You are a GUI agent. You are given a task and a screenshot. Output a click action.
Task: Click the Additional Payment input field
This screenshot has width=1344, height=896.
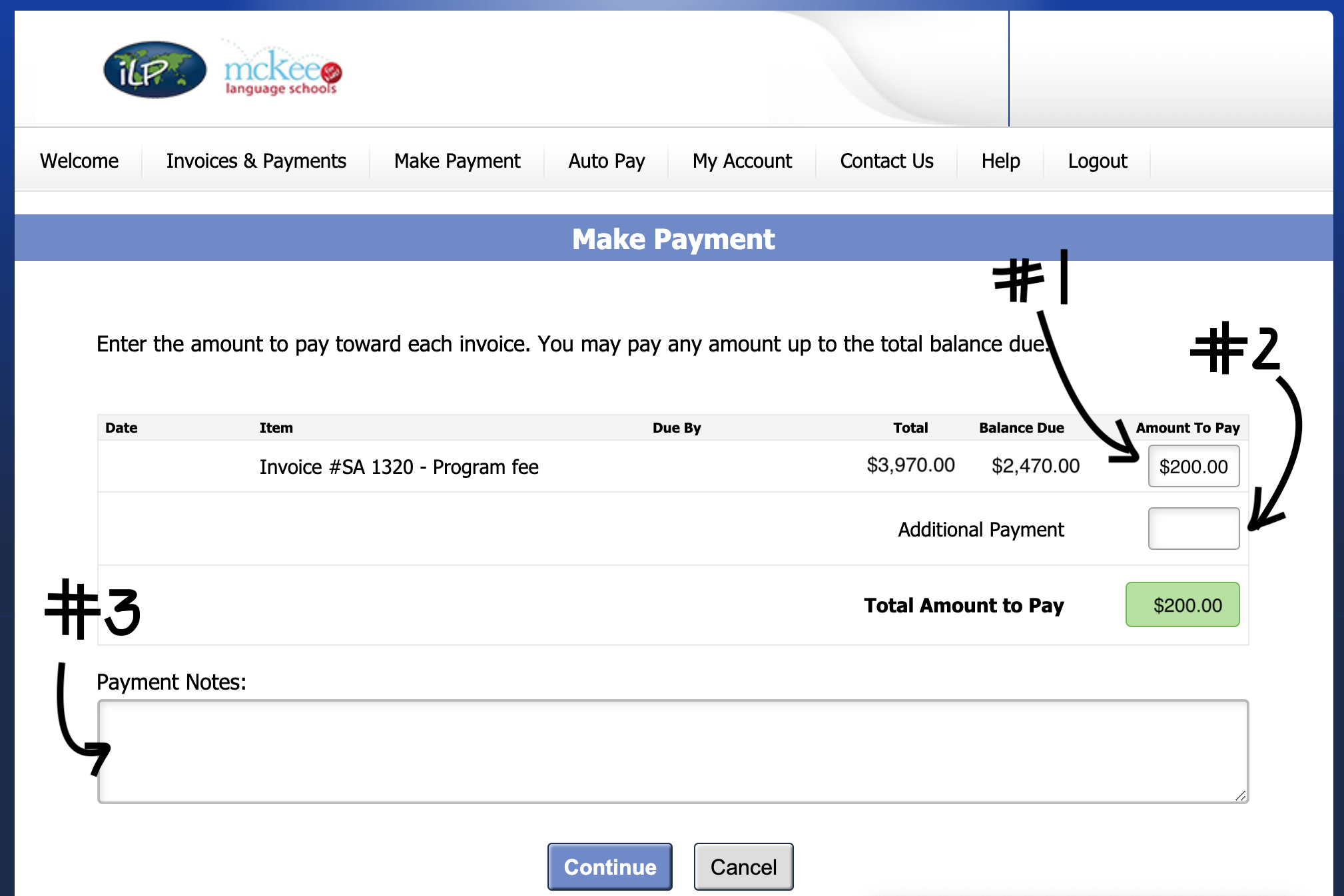coord(1192,528)
